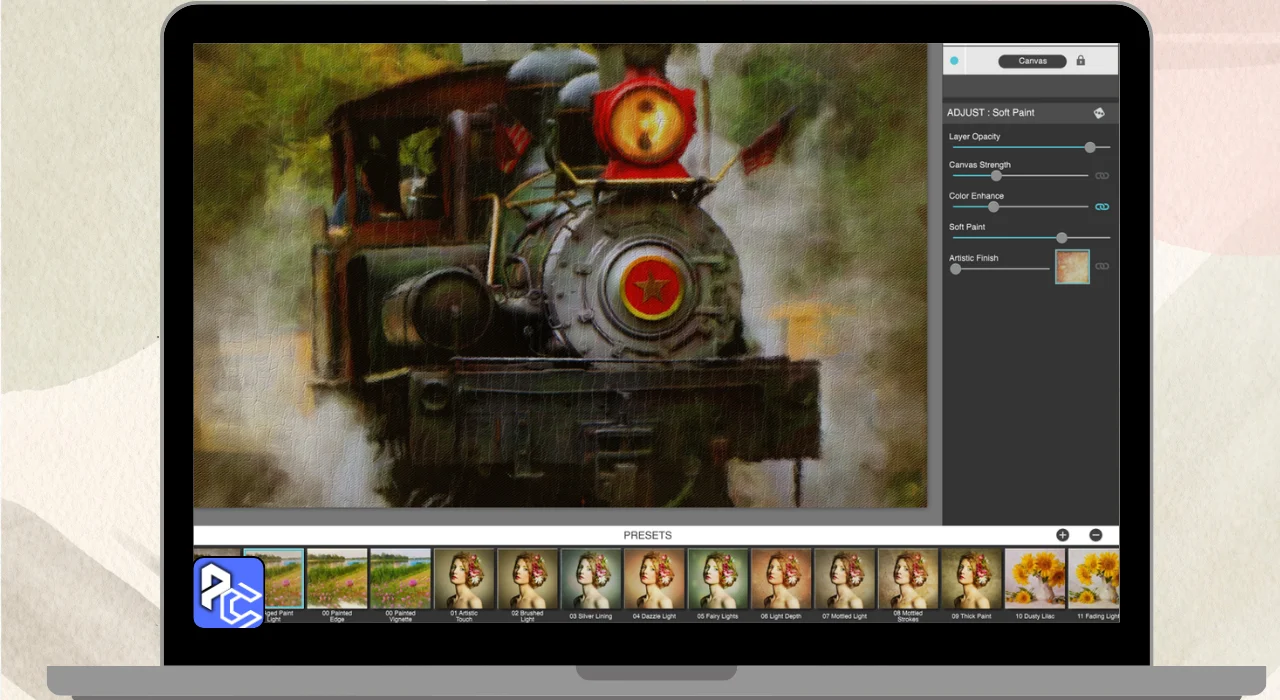This screenshot has height=700, width=1280.
Task: Click the PRESETS header label
Action: (648, 535)
